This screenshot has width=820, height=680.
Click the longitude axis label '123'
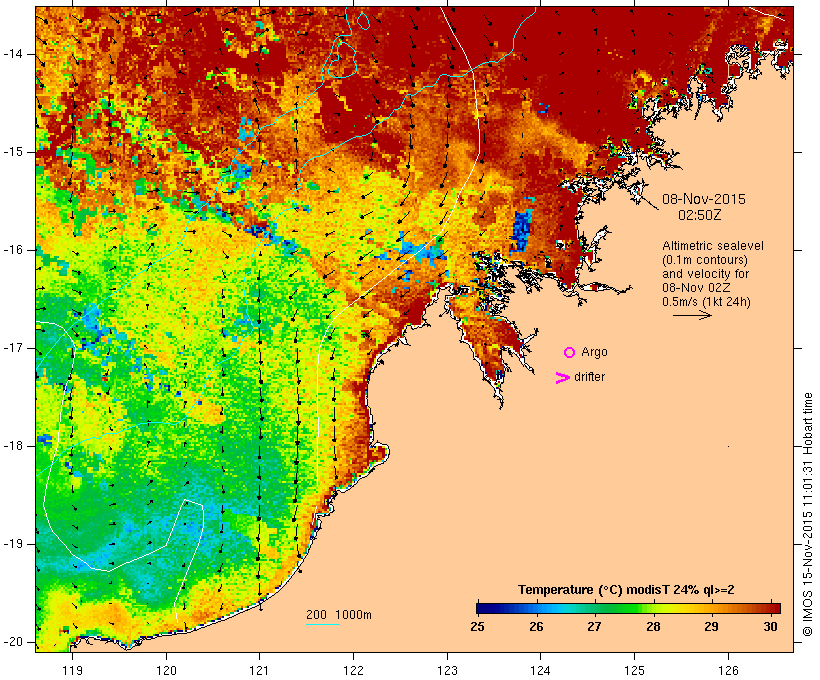click(447, 670)
